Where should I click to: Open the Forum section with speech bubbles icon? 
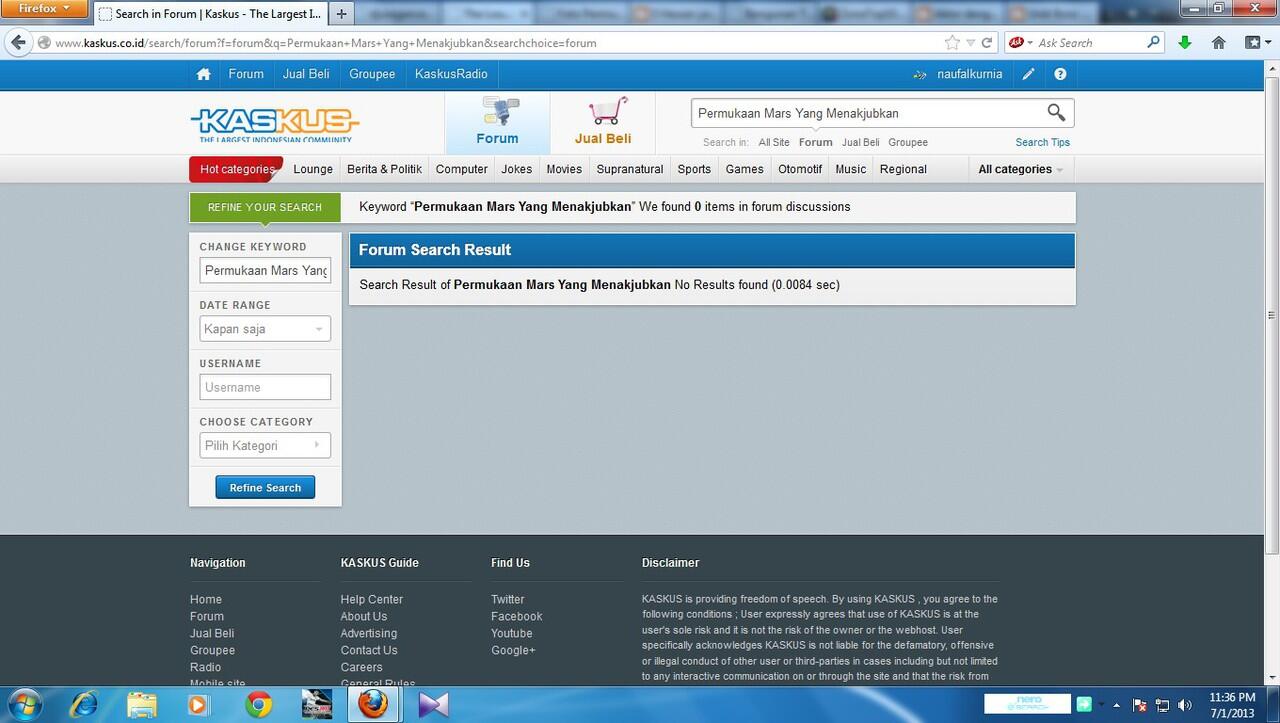(497, 122)
